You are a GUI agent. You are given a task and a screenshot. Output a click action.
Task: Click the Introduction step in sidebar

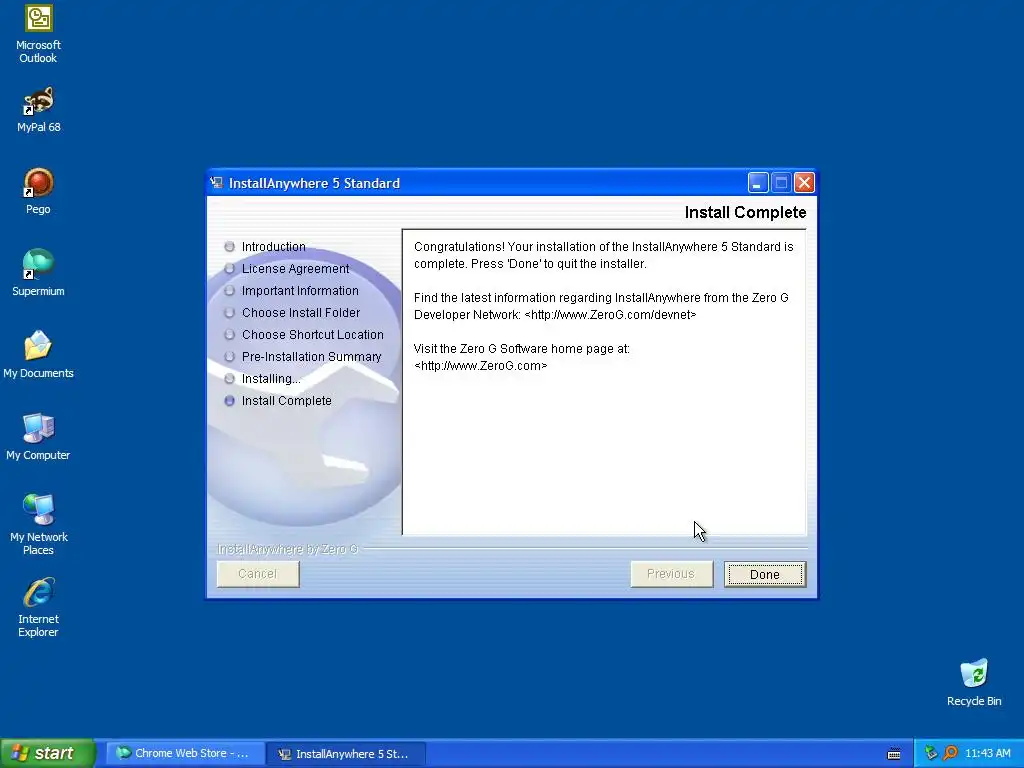(274, 246)
